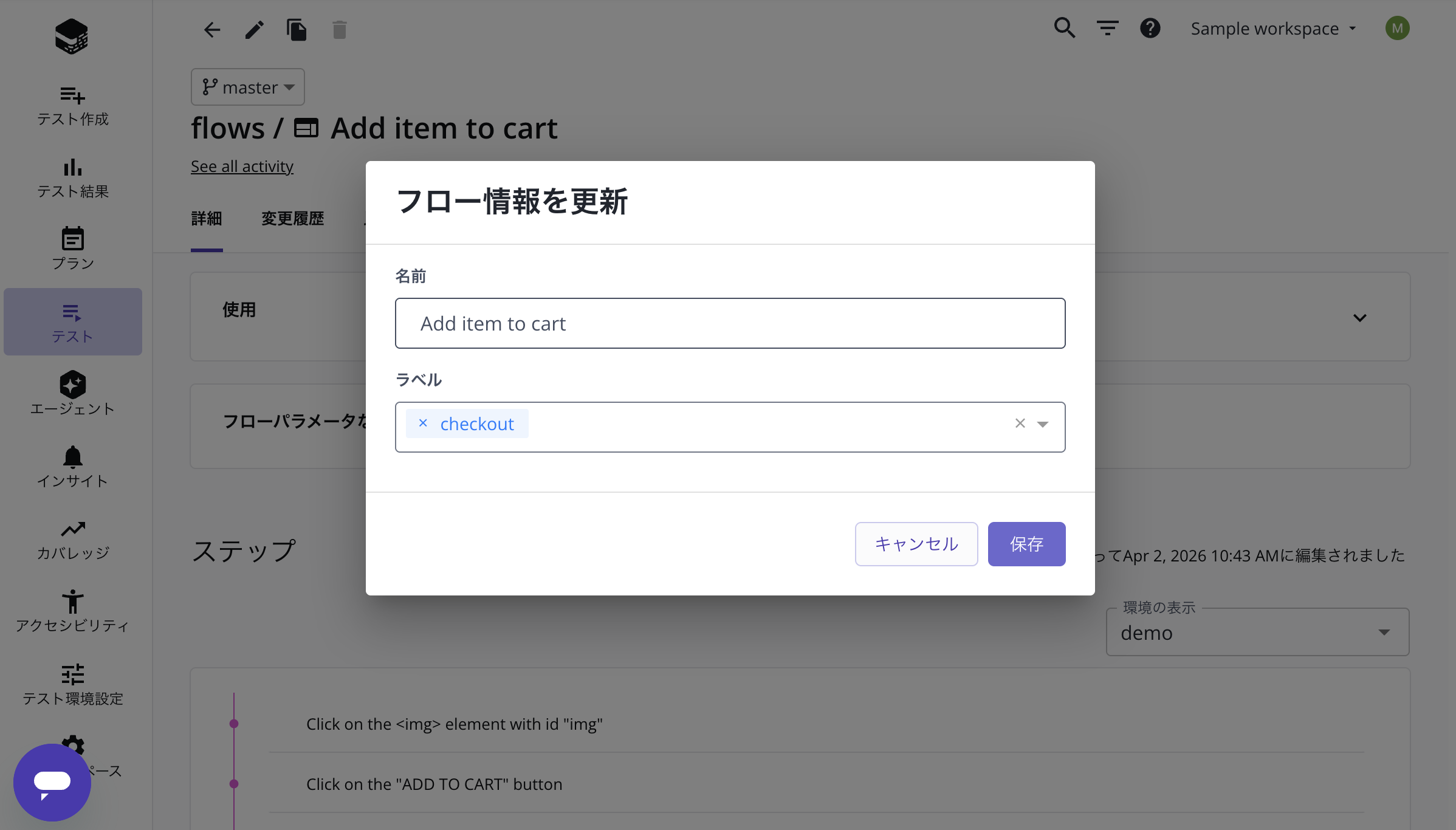Open the help question mark icon
Viewport: 1456px width, 830px height.
1150,28
